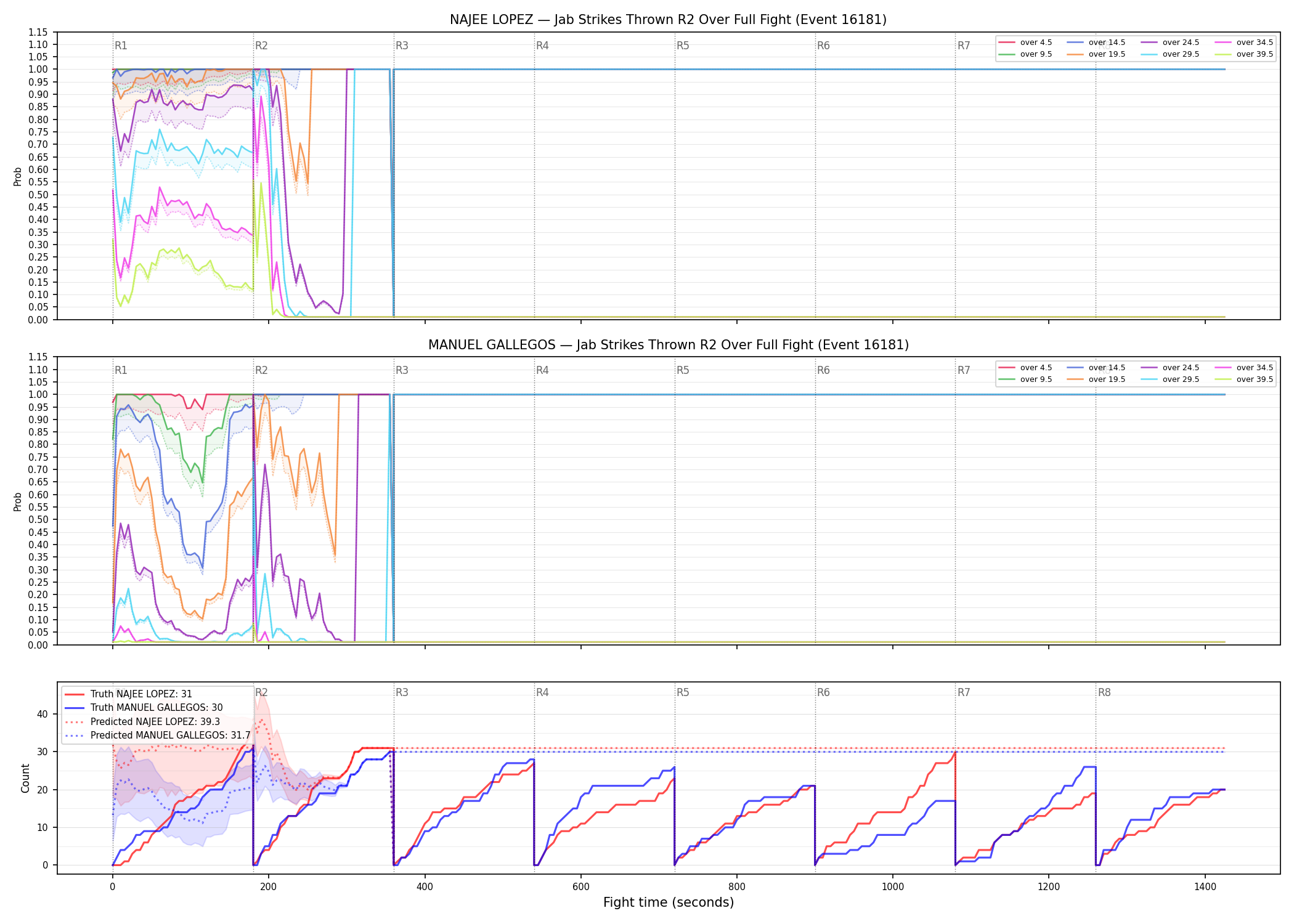This screenshot has height=924, width=1294.
Task: Click the 0.50 tick on Najee Lopez Prob axis
Action: click(x=38, y=195)
